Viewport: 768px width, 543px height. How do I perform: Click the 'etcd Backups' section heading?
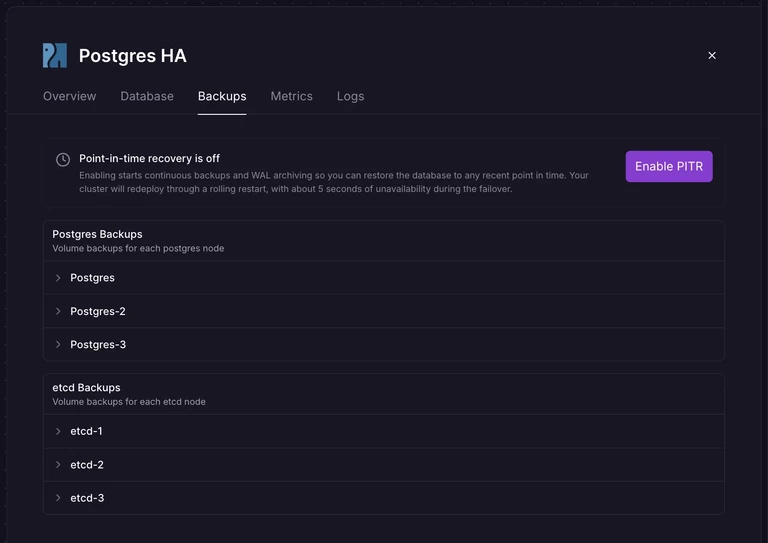tap(86, 387)
